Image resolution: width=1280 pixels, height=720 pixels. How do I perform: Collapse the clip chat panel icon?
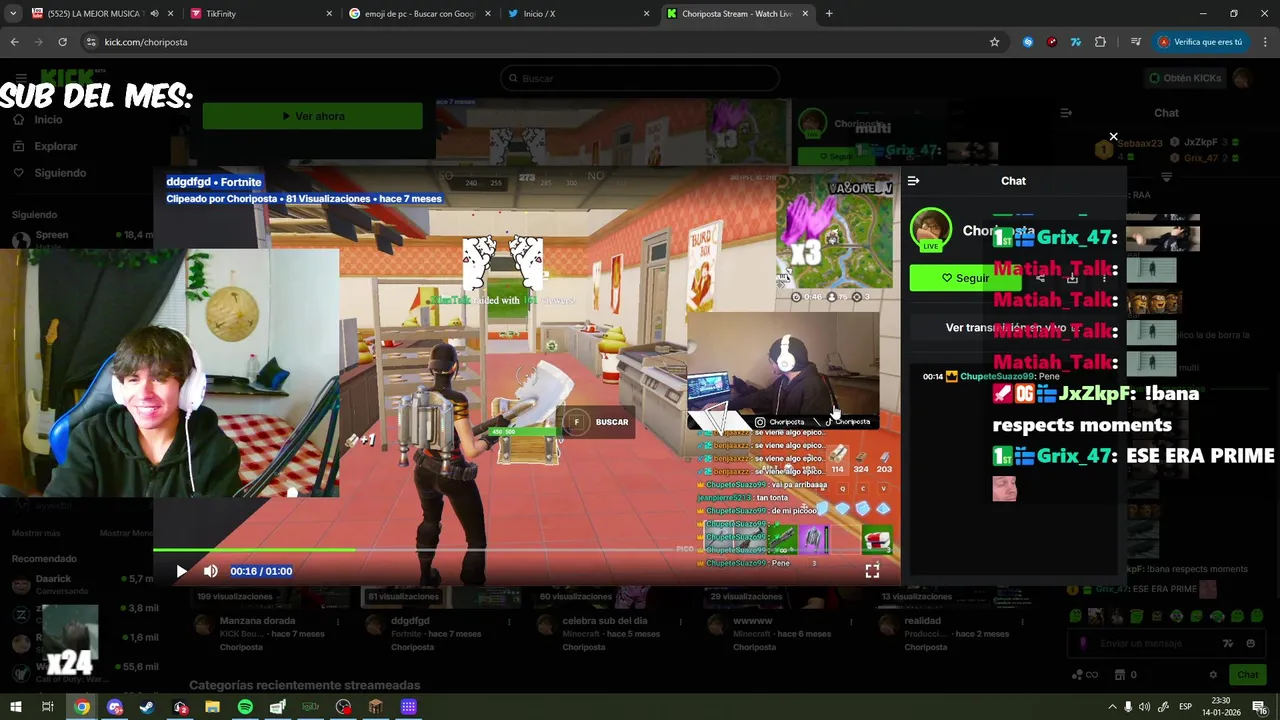(913, 181)
